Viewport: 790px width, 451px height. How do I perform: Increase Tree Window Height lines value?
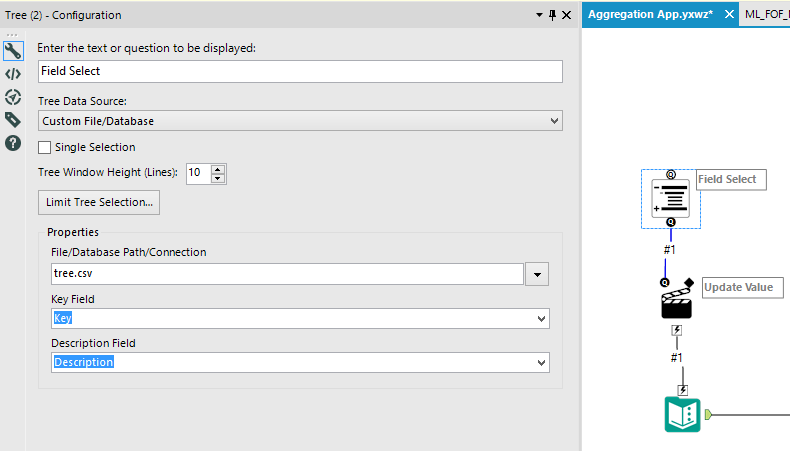tap(219, 168)
